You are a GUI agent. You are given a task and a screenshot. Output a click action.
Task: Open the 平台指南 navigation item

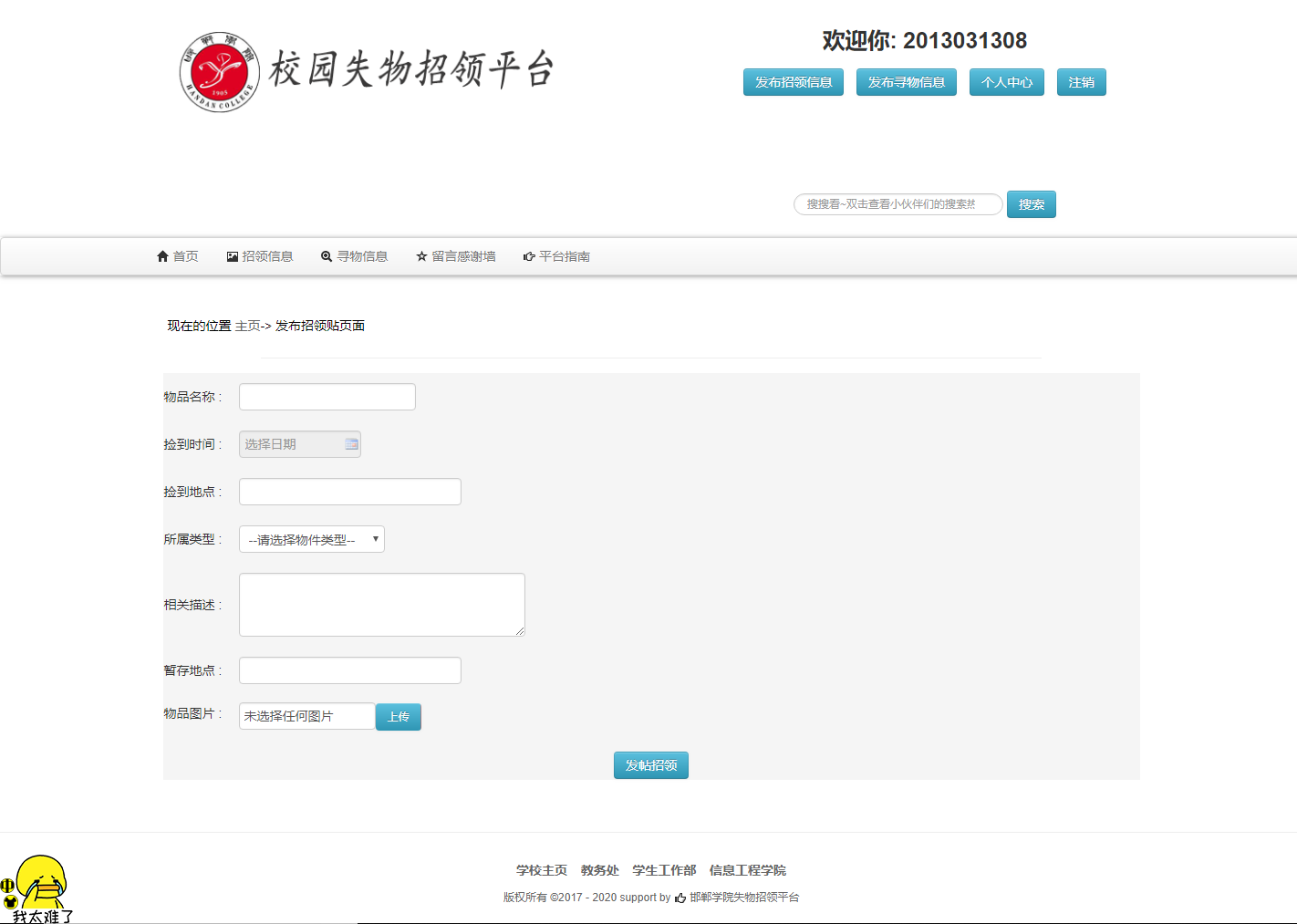pyautogui.click(x=556, y=256)
